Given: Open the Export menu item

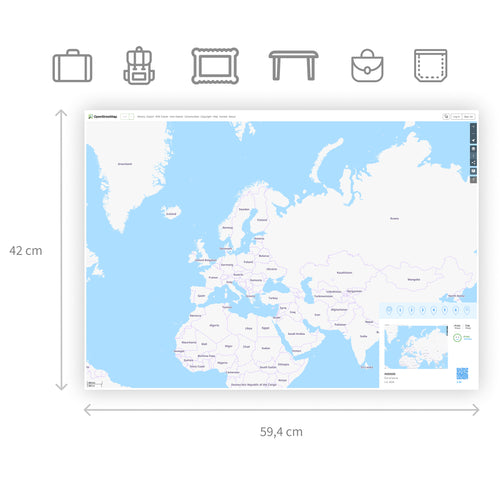Looking at the screenshot, I should tap(150, 117).
